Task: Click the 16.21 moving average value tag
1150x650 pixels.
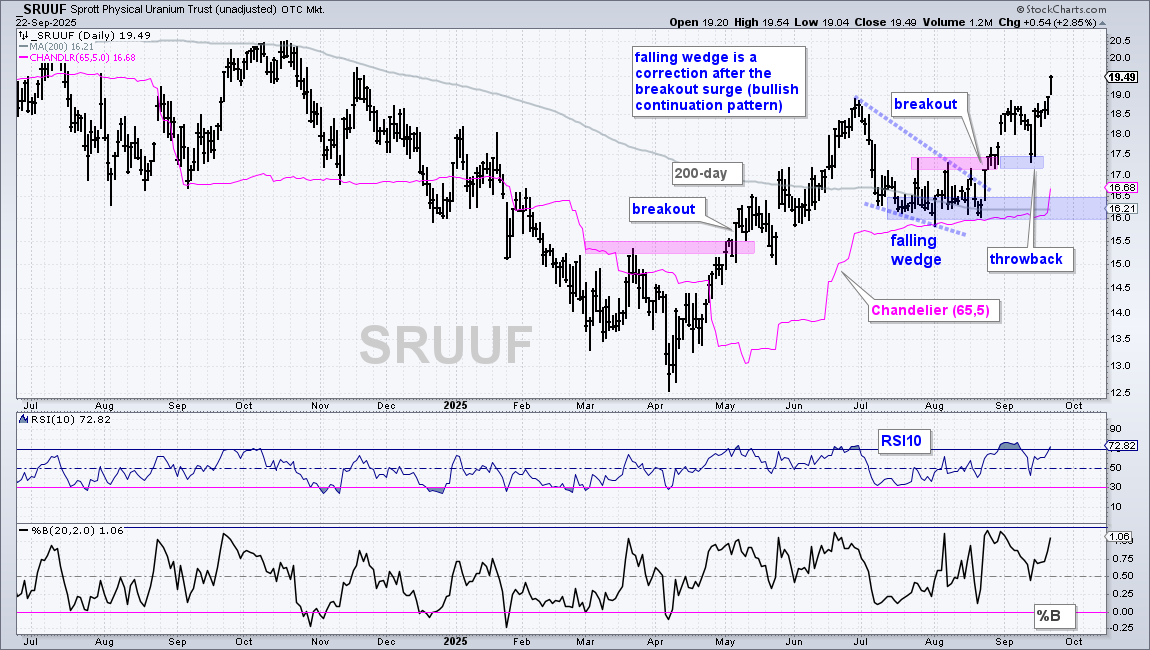Action: [1121, 208]
